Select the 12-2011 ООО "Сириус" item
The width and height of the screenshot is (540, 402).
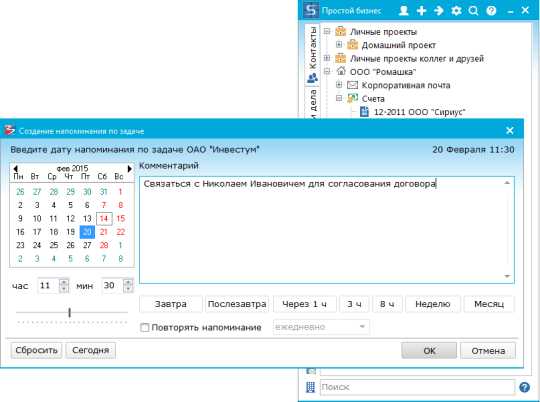pyautogui.click(x=419, y=112)
